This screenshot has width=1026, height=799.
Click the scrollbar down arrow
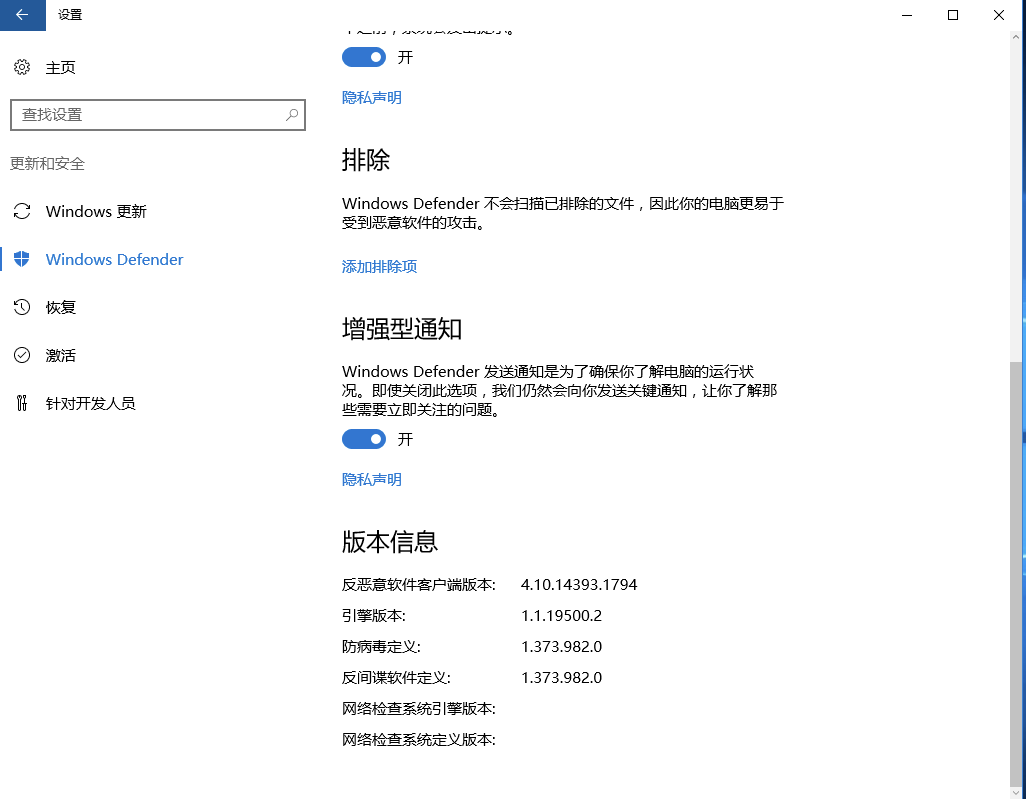tap(1016, 791)
